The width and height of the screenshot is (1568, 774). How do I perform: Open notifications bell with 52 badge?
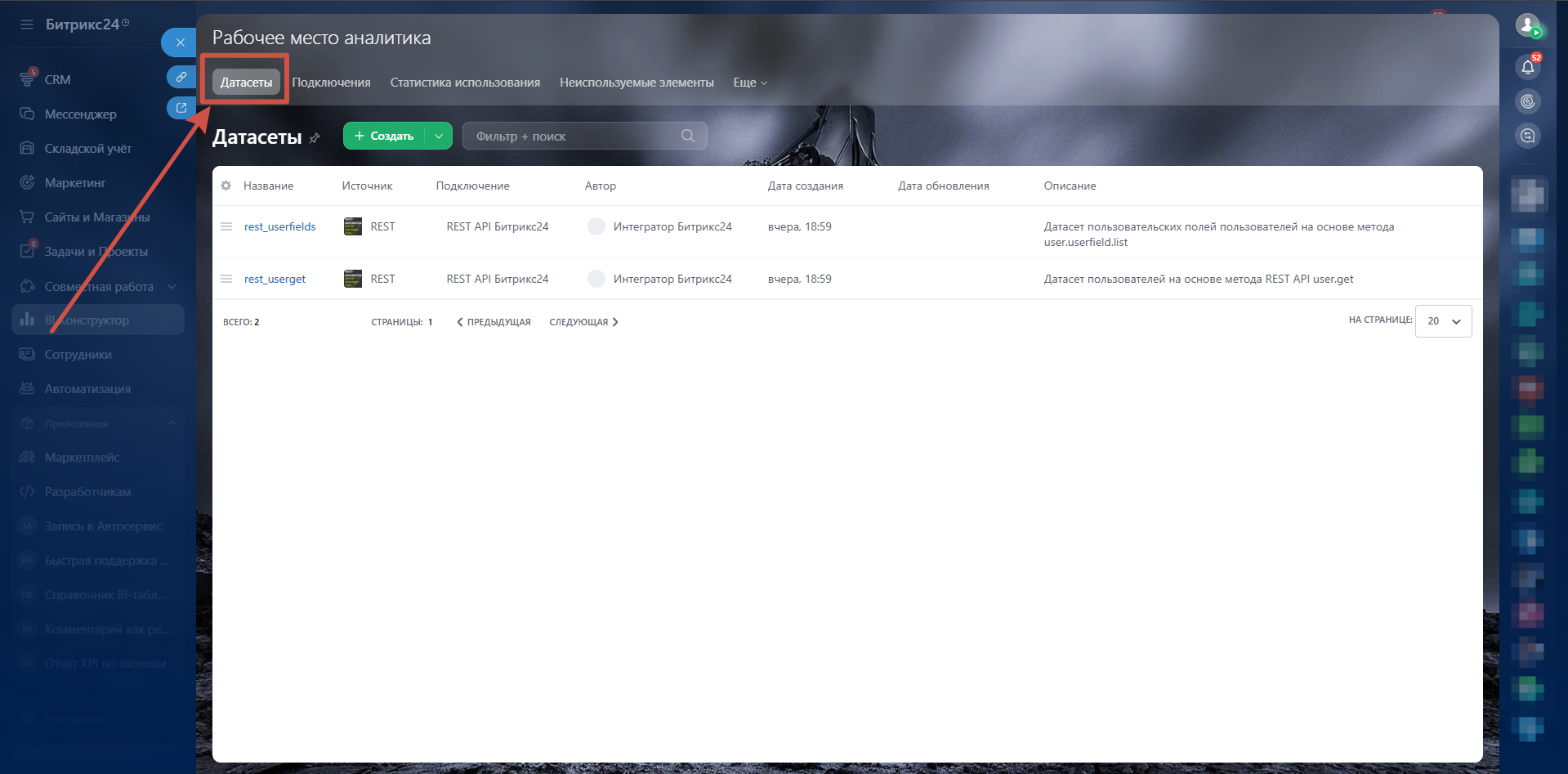tap(1528, 66)
